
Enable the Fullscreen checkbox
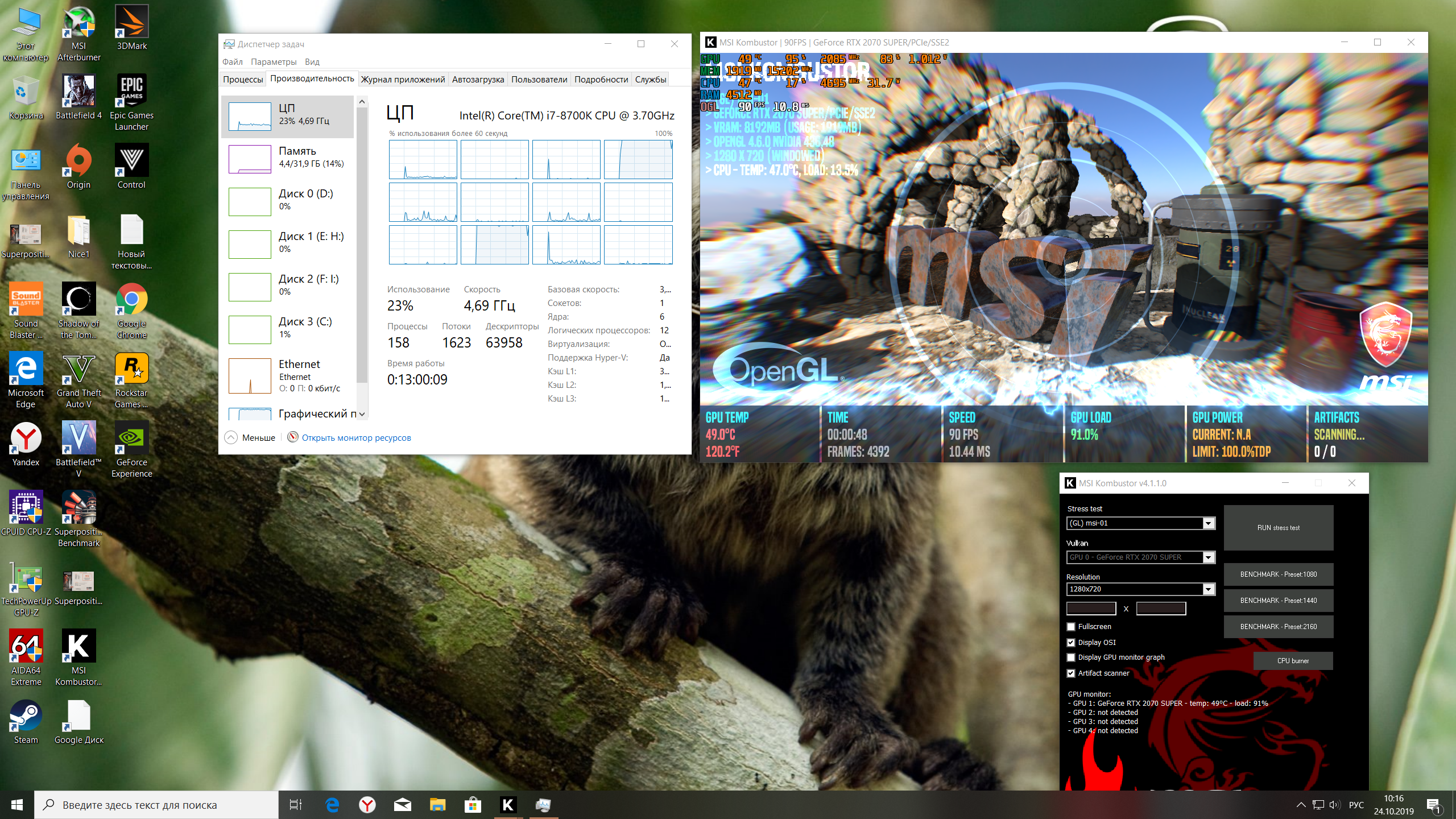pos(1072,627)
